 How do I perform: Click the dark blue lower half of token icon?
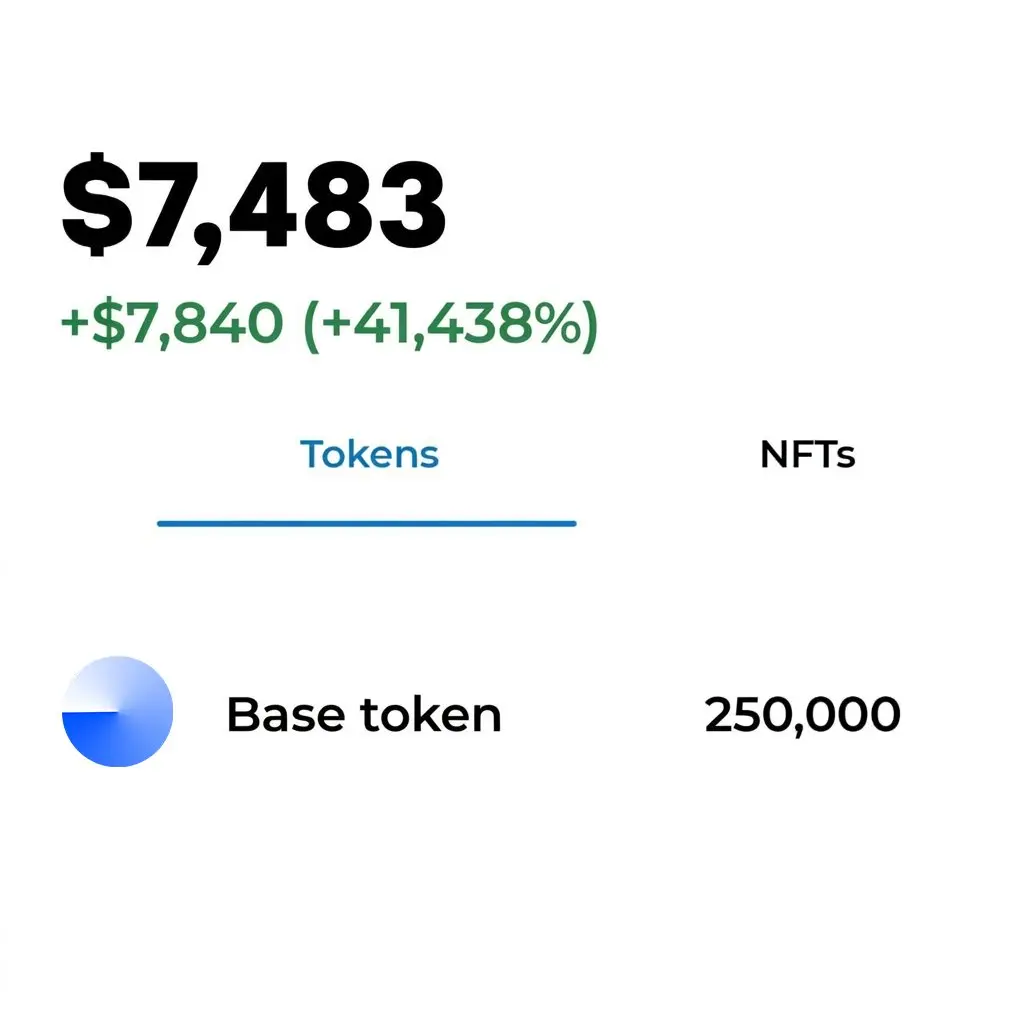(x=112, y=742)
